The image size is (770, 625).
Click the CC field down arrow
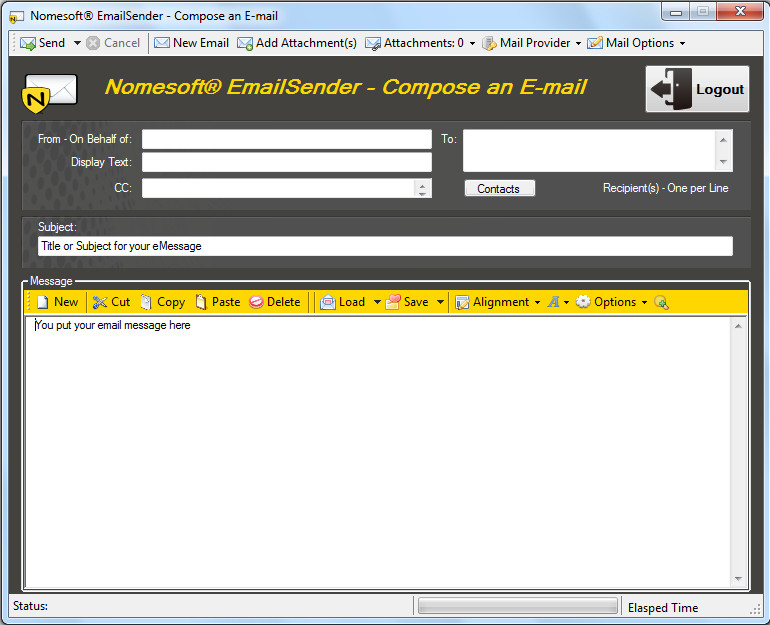[x=422, y=193]
